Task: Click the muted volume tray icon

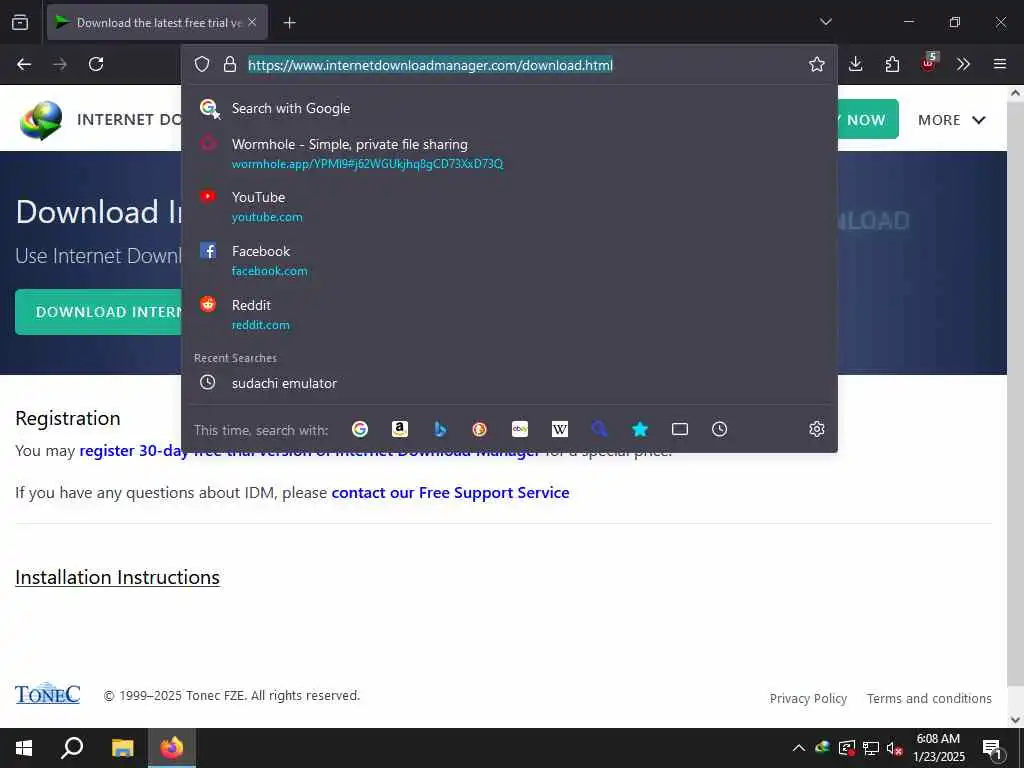Action: click(894, 748)
